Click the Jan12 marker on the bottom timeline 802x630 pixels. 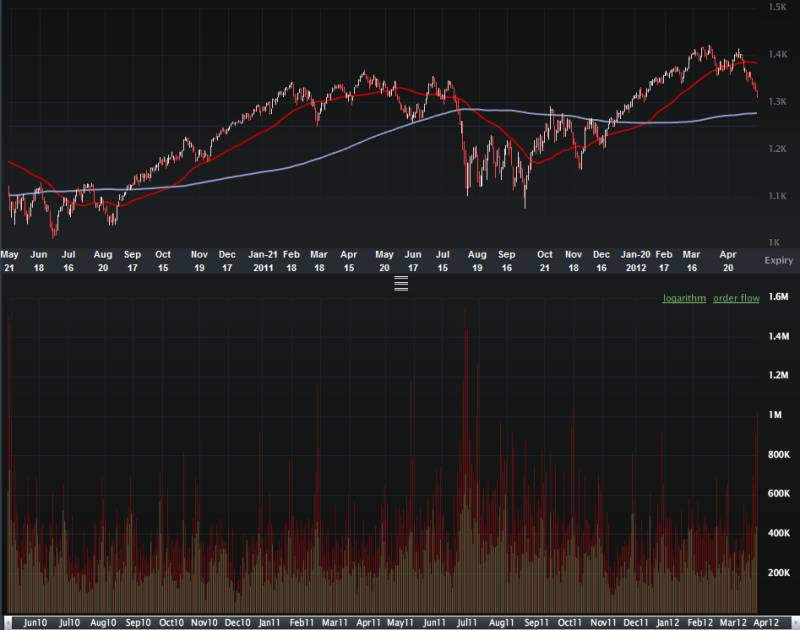coord(667,623)
